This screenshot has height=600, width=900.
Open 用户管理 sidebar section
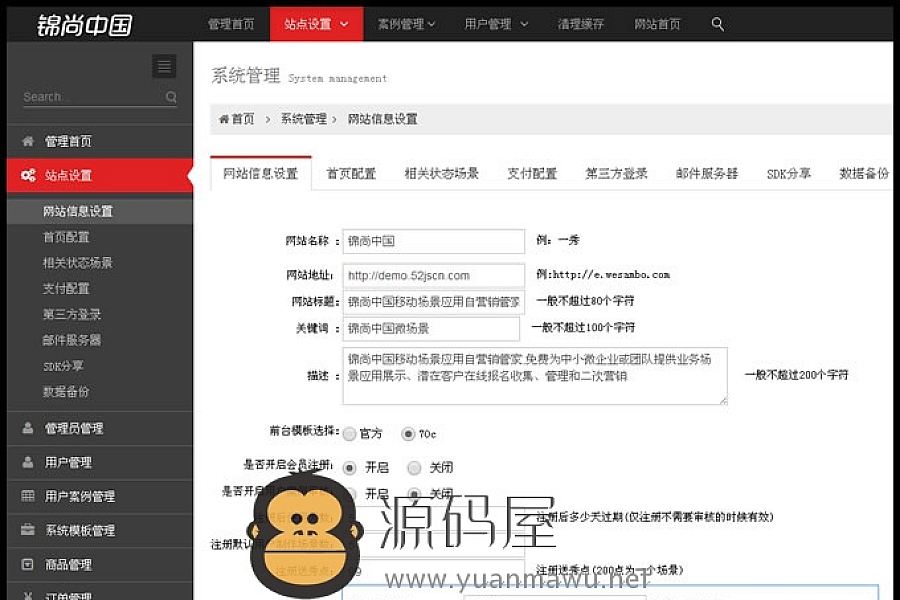[x=100, y=462]
